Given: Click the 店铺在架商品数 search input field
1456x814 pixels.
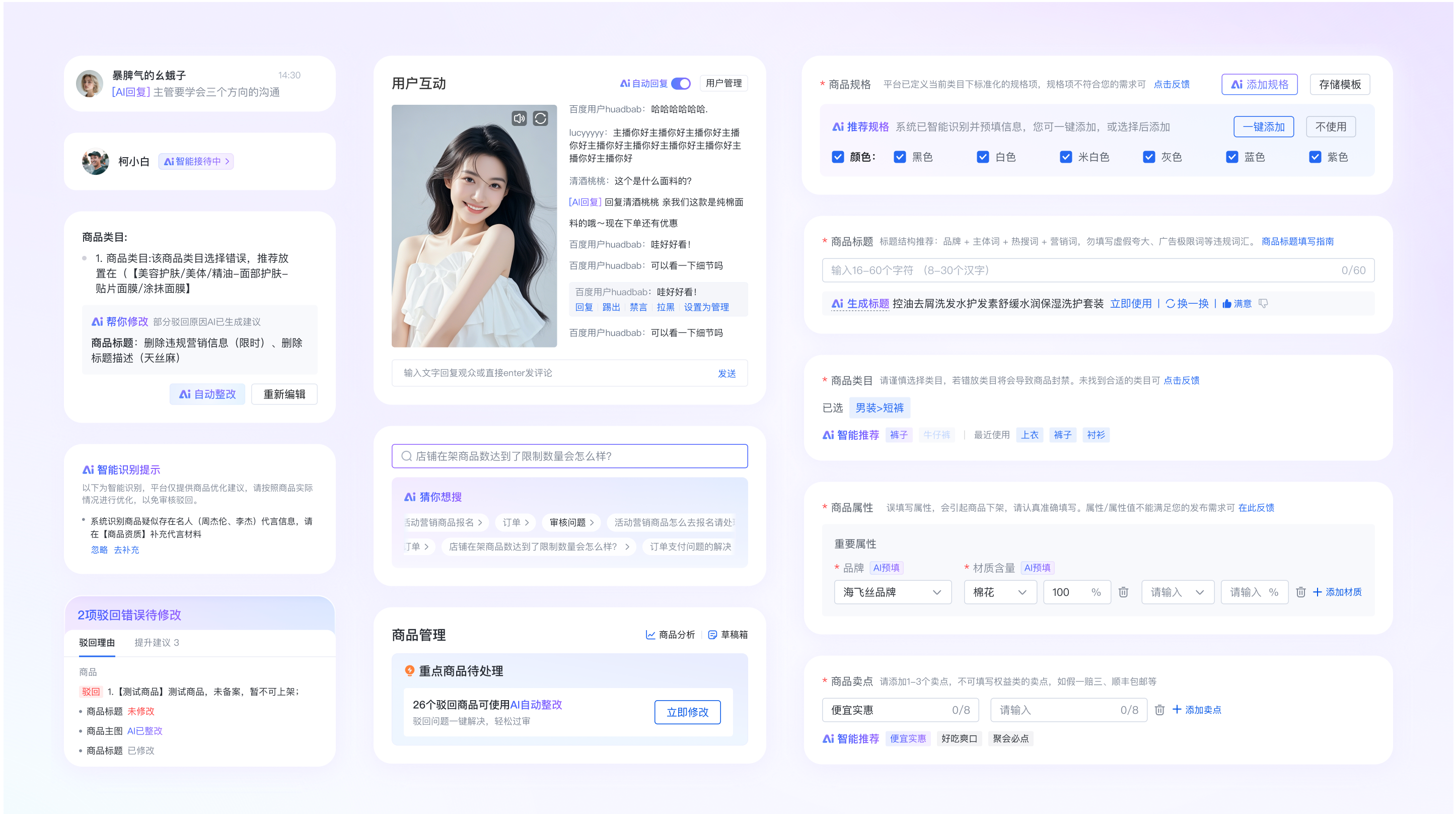Looking at the screenshot, I should tap(569, 456).
